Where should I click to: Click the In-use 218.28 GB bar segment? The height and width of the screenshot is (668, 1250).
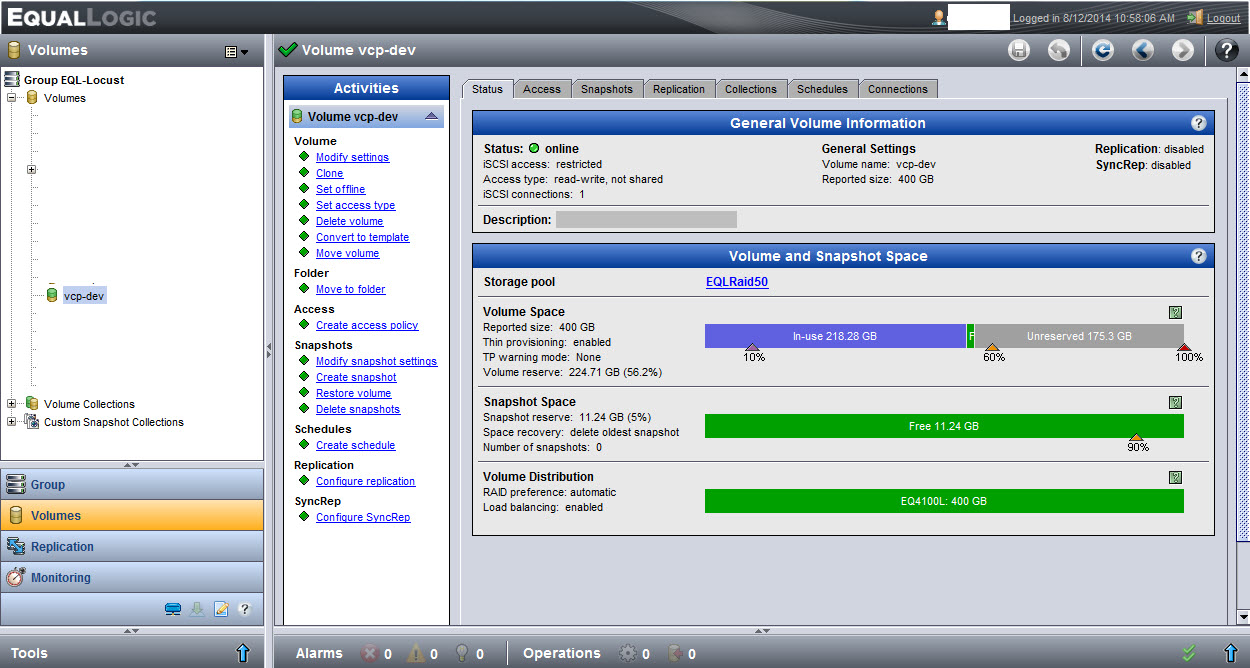click(x=835, y=336)
